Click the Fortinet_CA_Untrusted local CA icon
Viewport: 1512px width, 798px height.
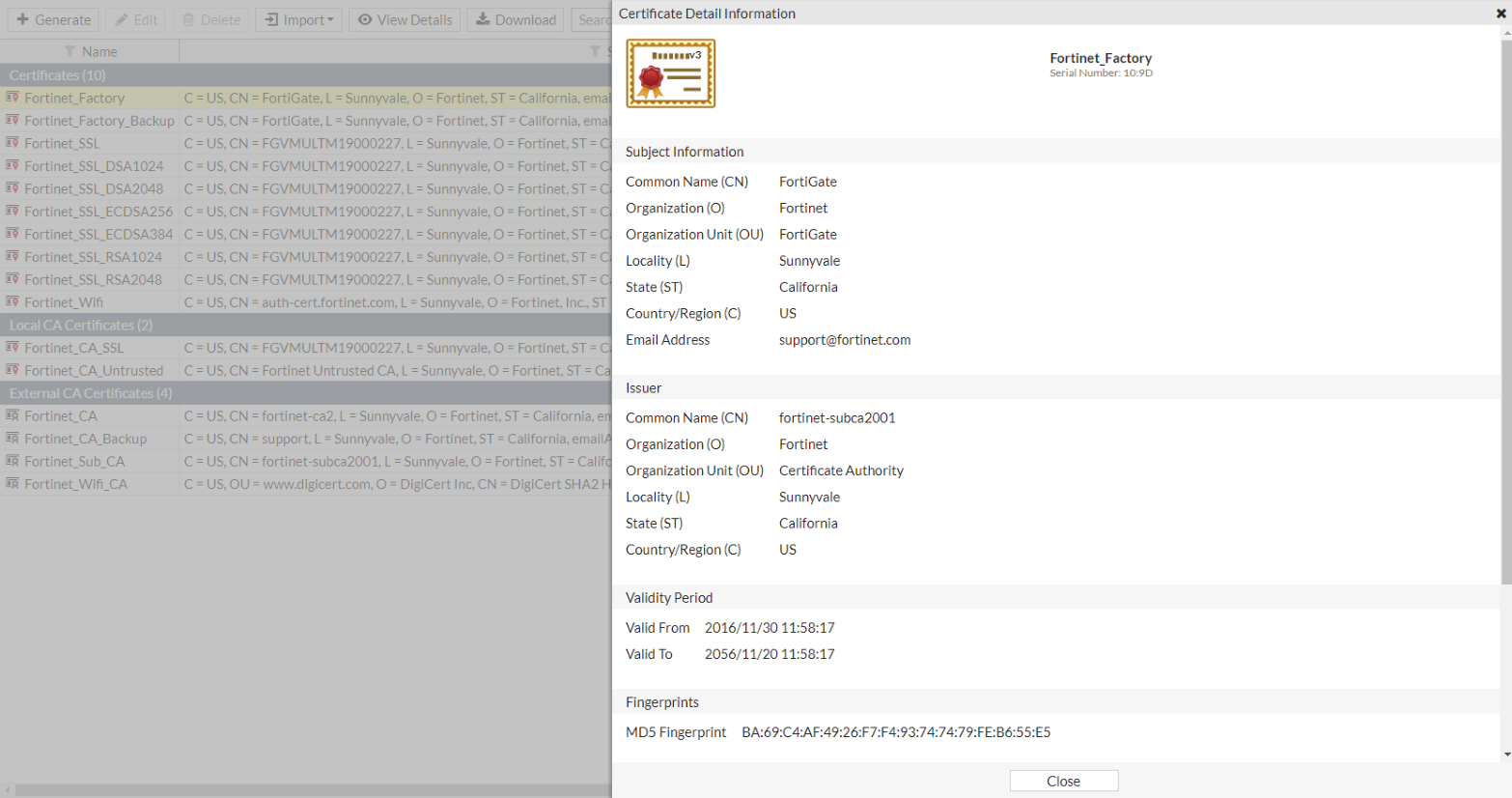13,370
